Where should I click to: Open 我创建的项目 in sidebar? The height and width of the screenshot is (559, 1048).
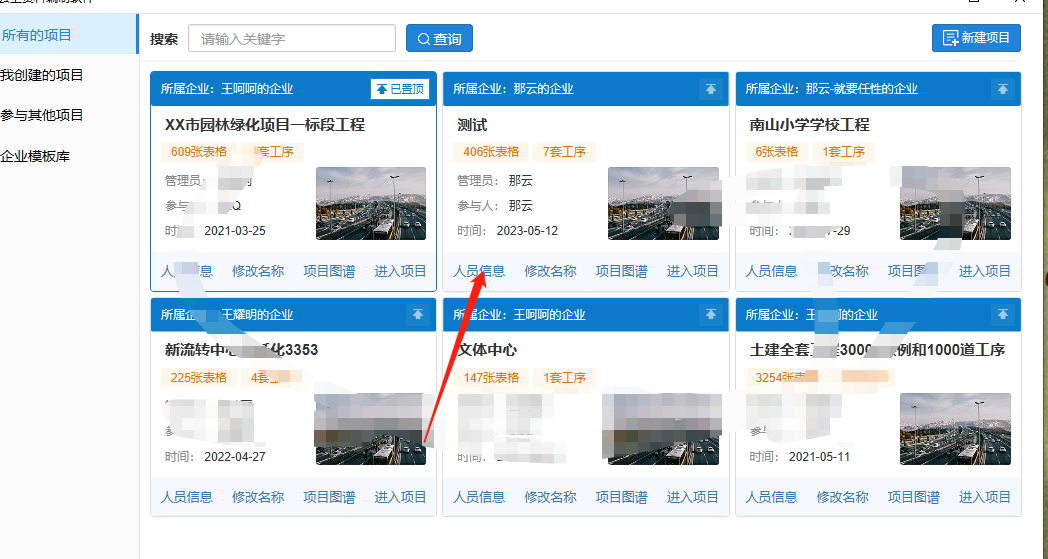point(42,75)
